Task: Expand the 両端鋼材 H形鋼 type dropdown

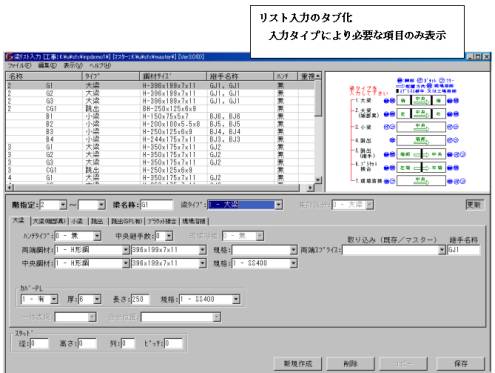Action: click(126, 250)
